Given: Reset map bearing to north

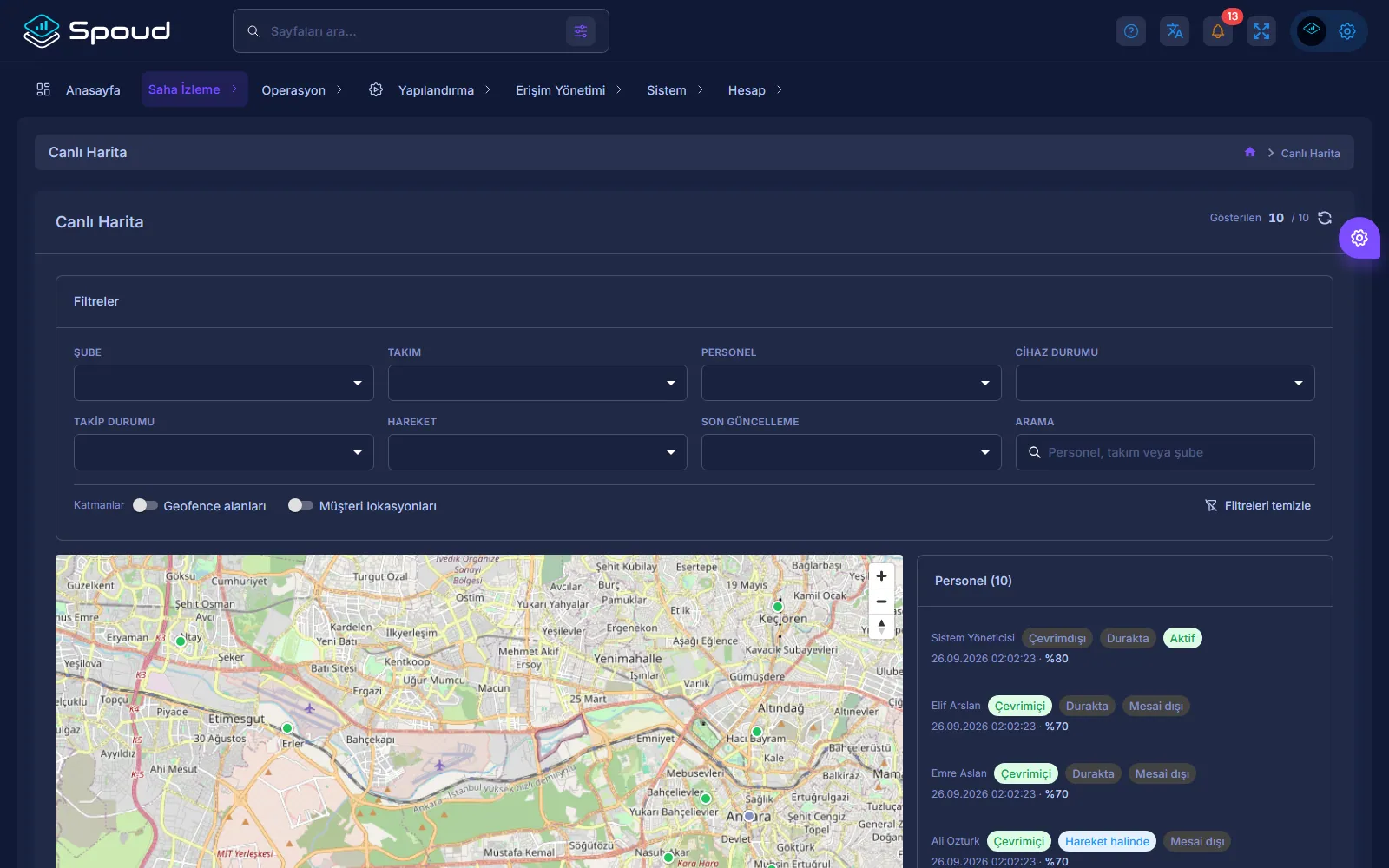Looking at the screenshot, I should click(881, 627).
